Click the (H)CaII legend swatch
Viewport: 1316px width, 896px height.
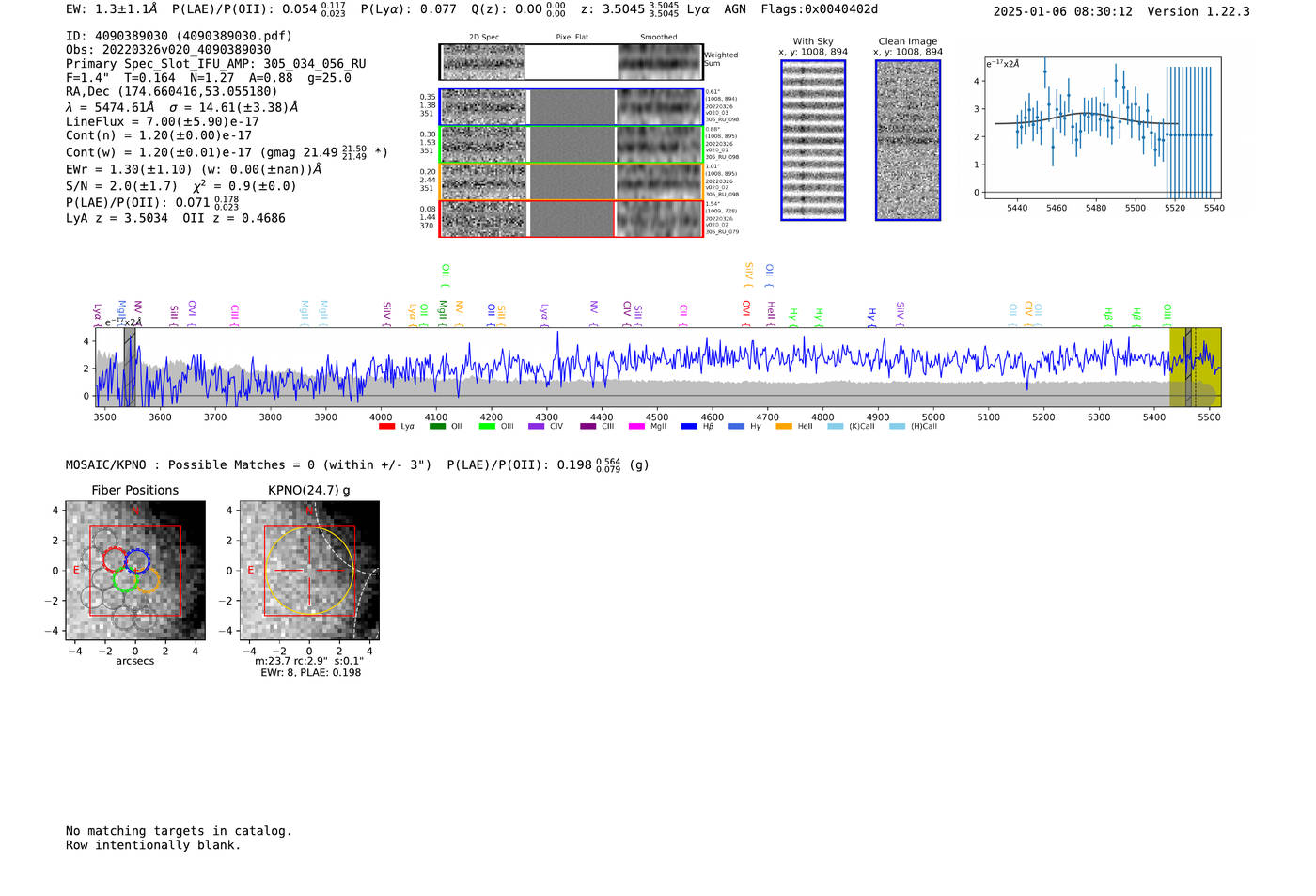[x=897, y=427]
